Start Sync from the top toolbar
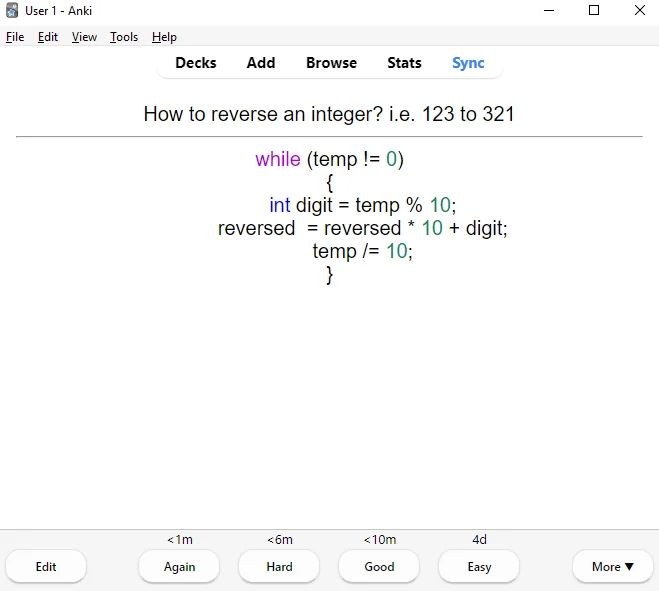The height and width of the screenshot is (591, 659). coord(468,63)
